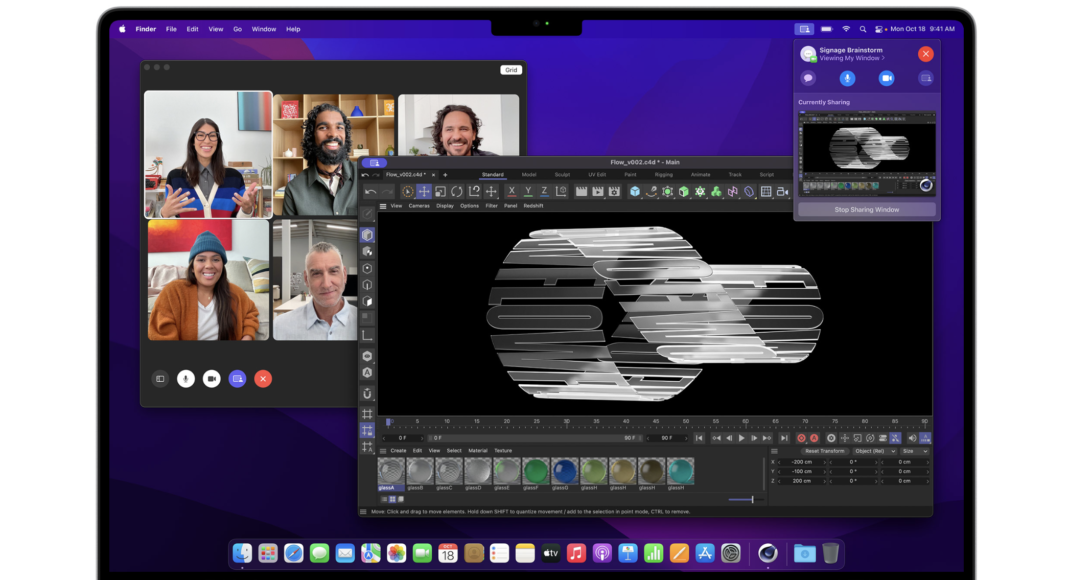Screen dimensions: 1068x580
Task: Select the Move tool in Cinema 4D toolbar
Action: [424, 192]
